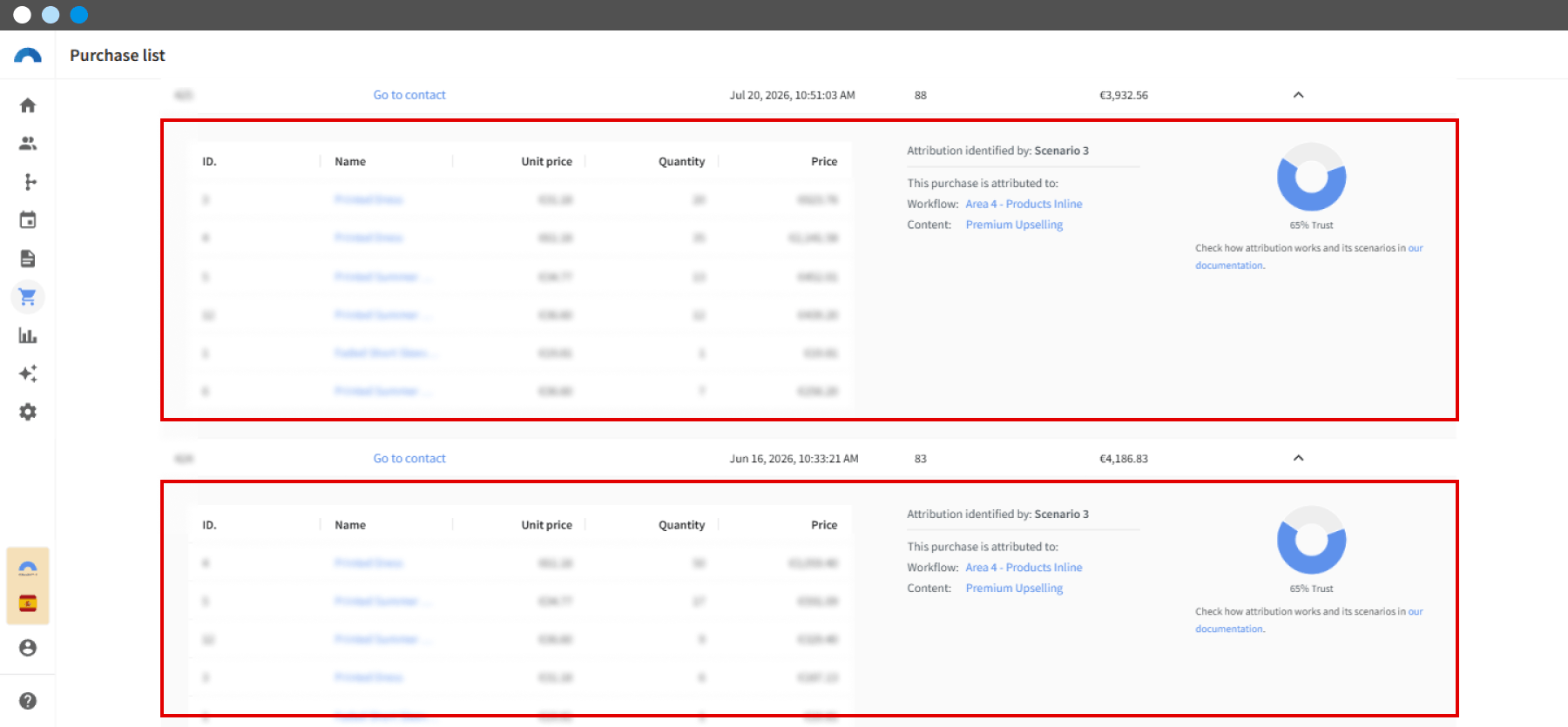
Task: Click the small account logo above the flag
Action: (28, 569)
